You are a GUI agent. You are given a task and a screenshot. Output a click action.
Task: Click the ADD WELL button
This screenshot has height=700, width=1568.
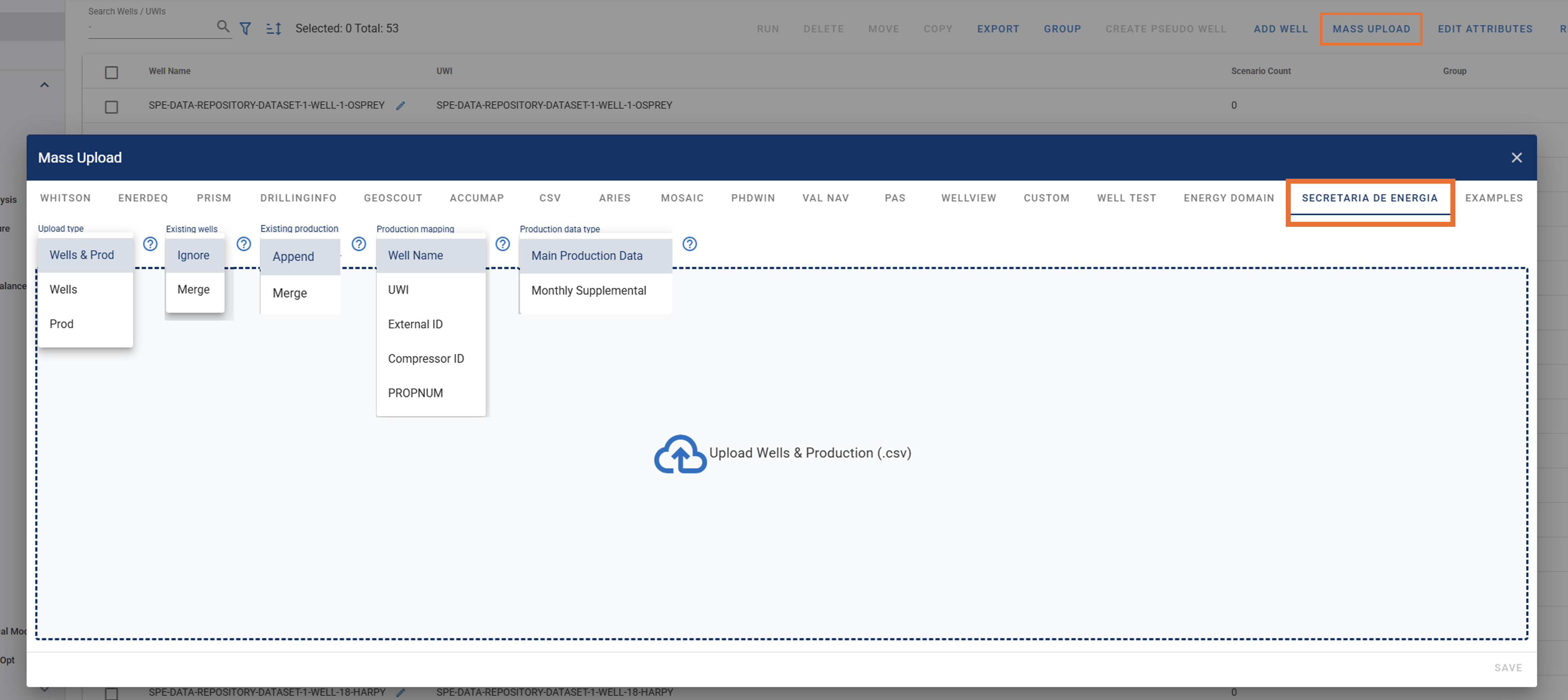pos(1280,29)
